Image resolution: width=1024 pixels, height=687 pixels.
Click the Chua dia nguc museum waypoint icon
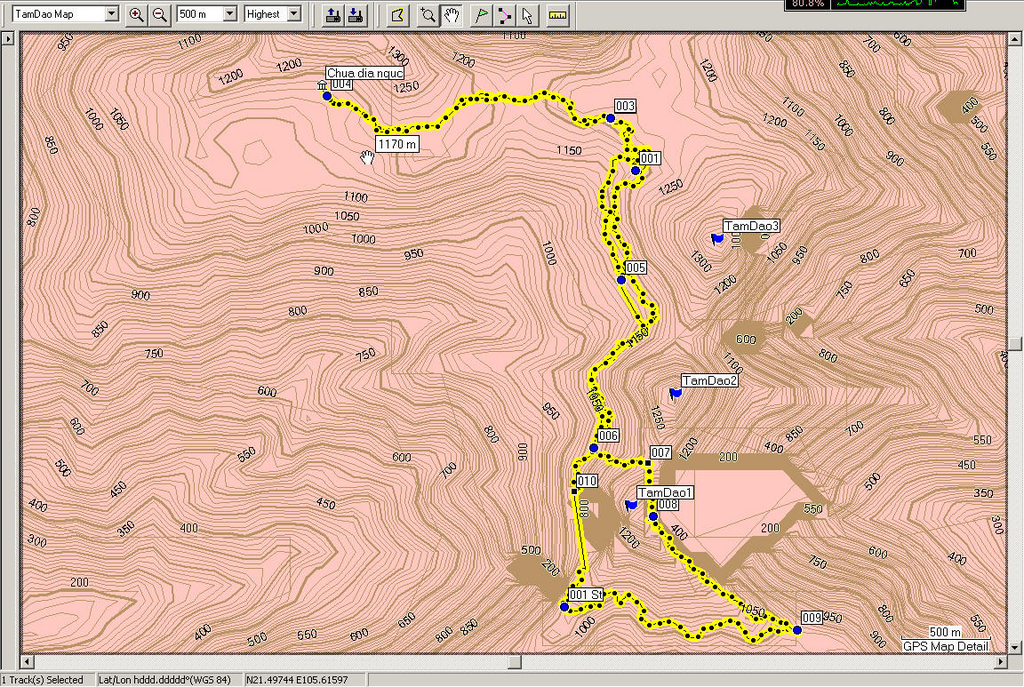click(321, 86)
